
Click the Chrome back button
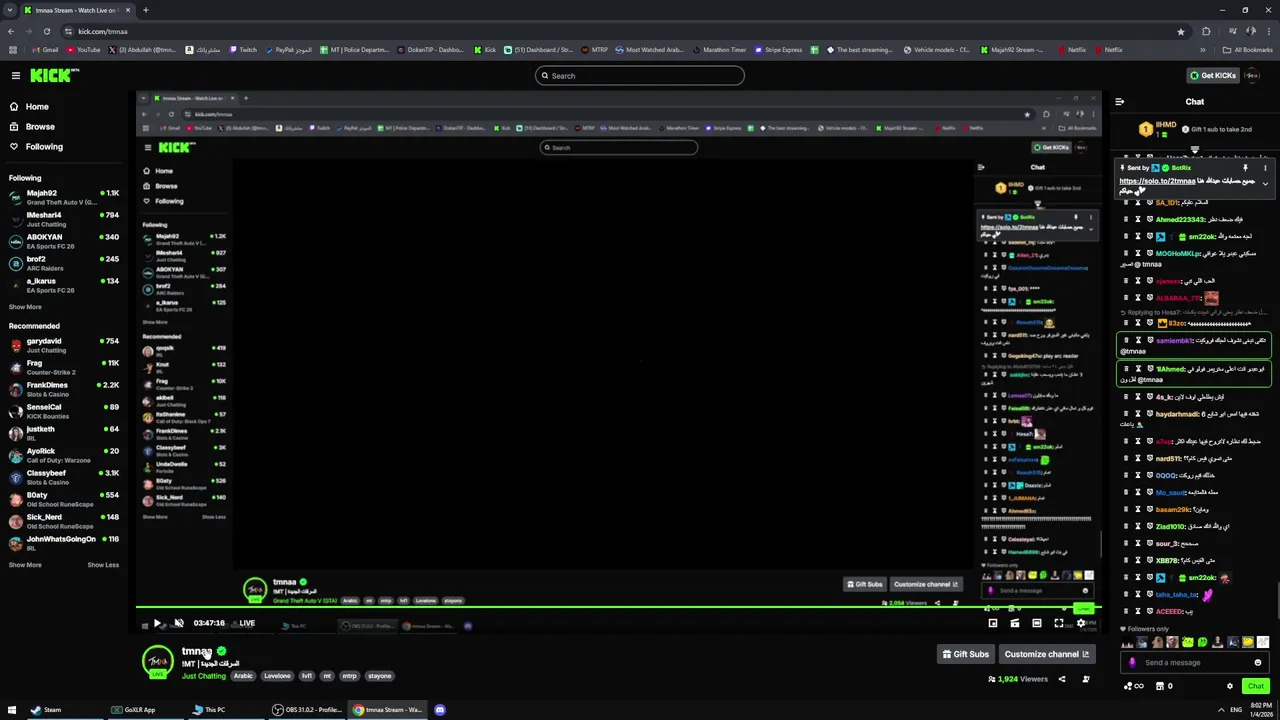click(13, 32)
